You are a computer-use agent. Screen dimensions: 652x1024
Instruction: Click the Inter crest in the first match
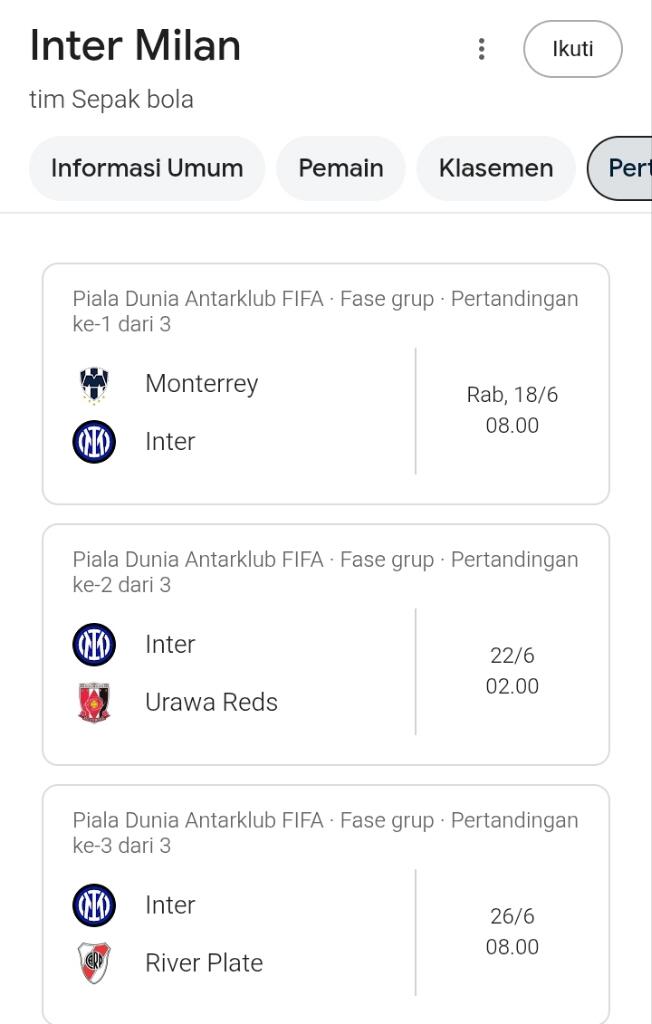pos(94,442)
